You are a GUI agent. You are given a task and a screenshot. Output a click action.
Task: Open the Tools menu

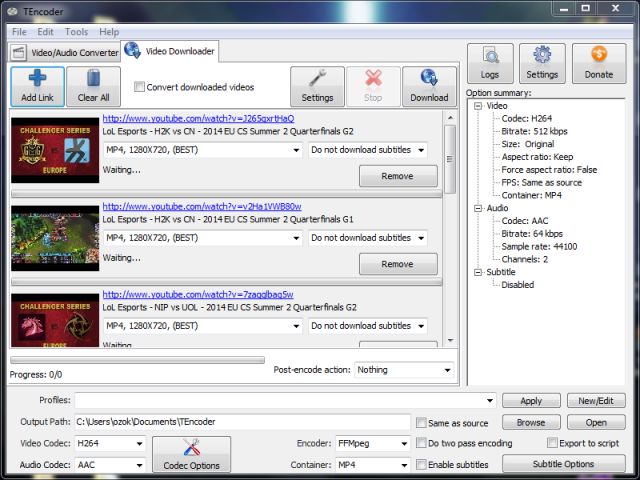[x=76, y=32]
